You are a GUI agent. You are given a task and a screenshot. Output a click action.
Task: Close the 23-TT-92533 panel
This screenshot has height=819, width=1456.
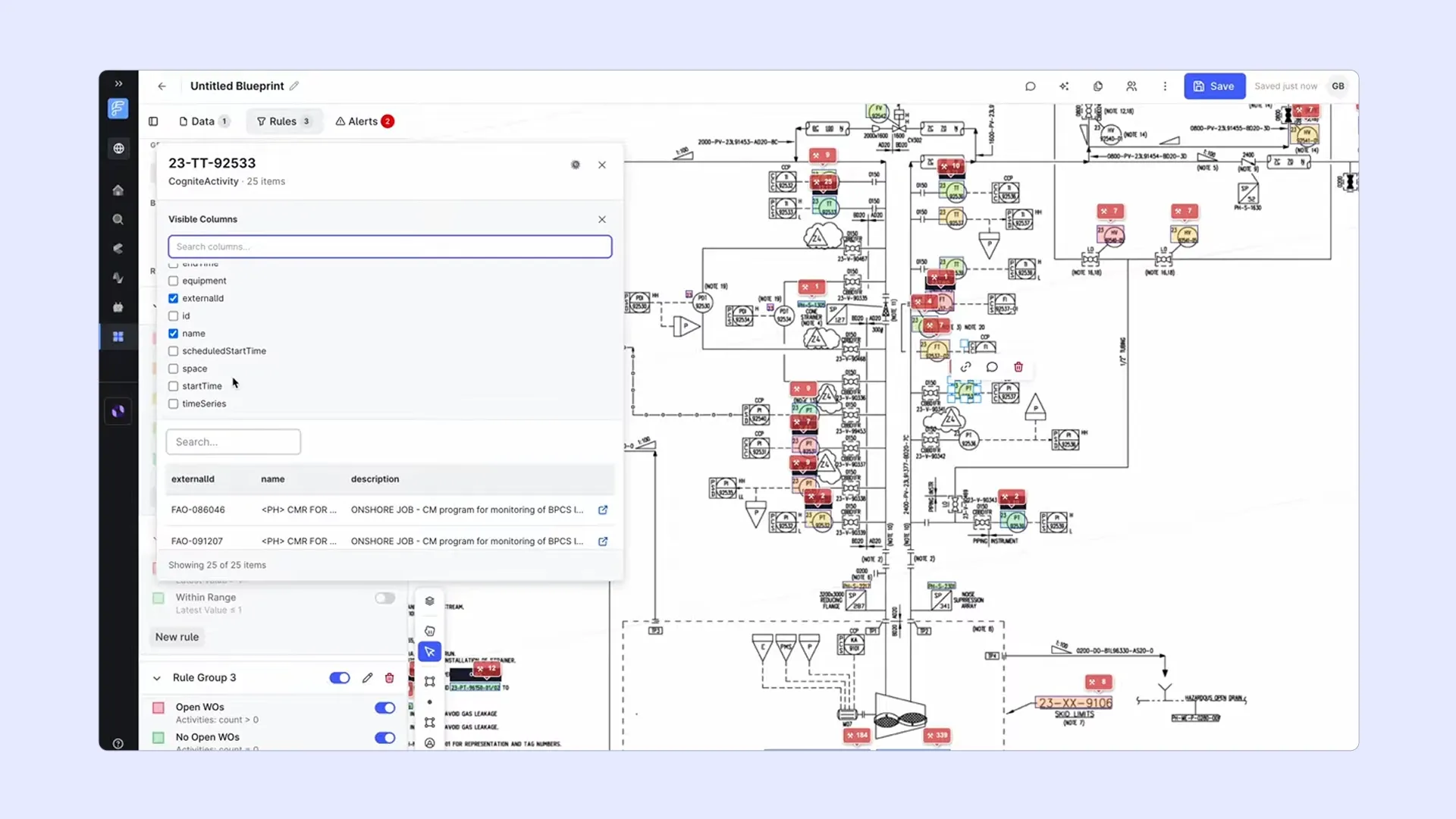point(602,165)
